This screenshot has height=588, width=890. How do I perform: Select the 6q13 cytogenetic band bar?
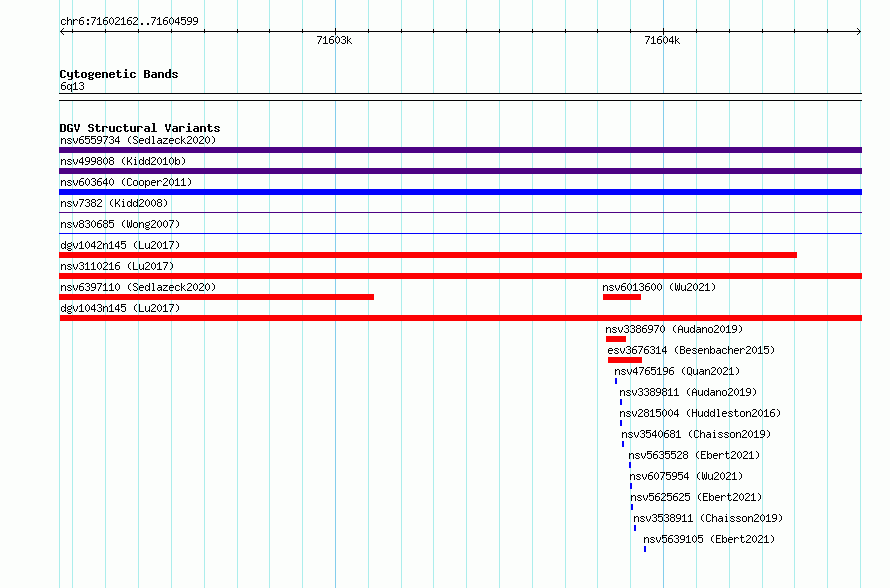click(x=460, y=97)
